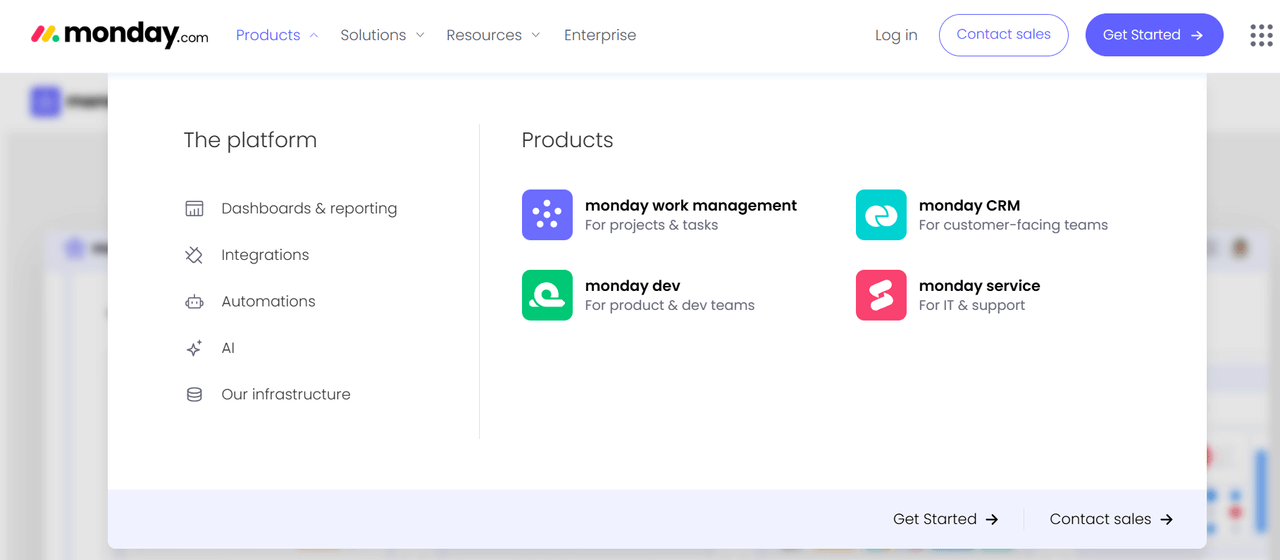Click Log in
Viewport: 1280px width, 560px height.
click(x=896, y=35)
